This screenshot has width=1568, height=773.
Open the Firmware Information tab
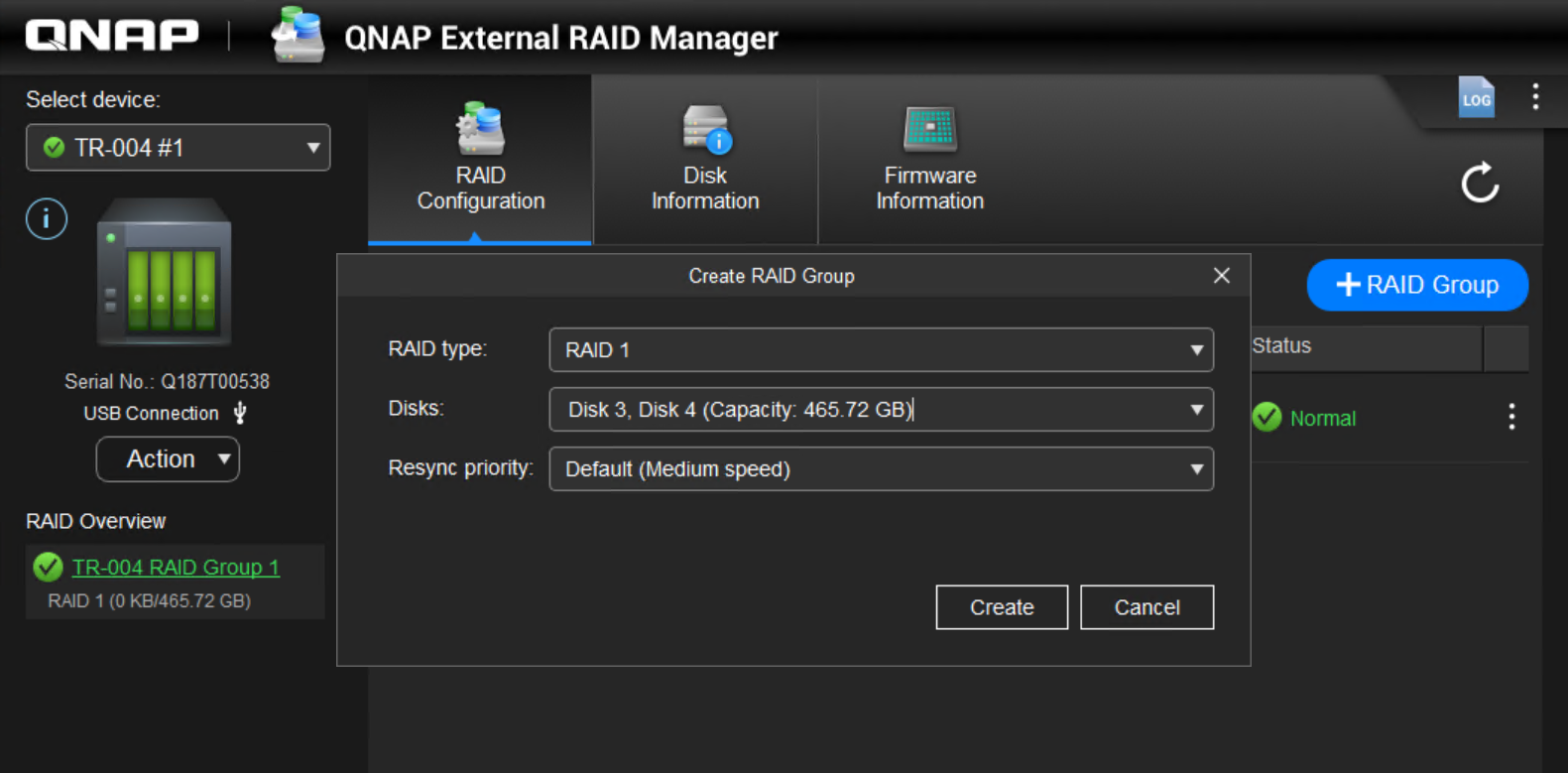929,161
